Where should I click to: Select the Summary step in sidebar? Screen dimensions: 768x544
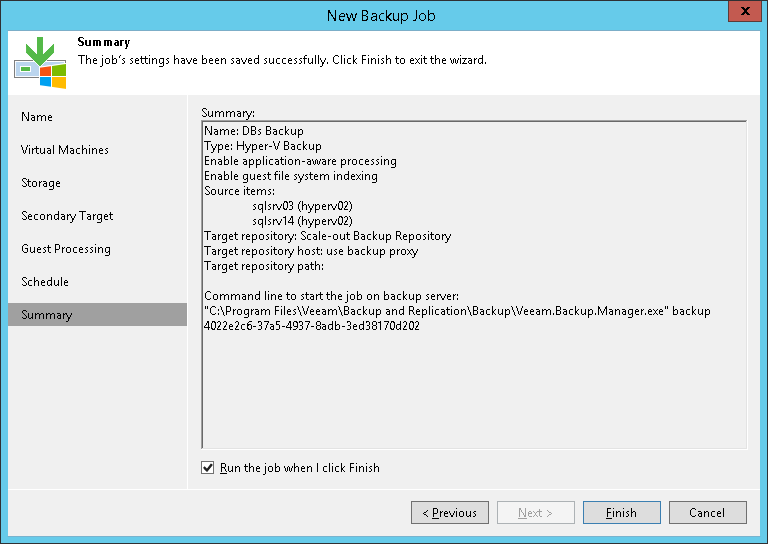click(x=47, y=315)
